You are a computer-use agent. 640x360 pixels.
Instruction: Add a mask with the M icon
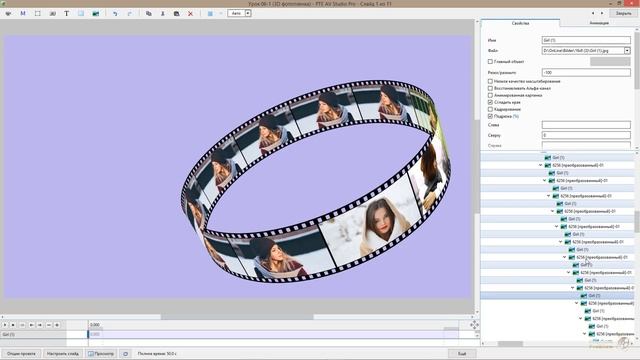(23, 13)
